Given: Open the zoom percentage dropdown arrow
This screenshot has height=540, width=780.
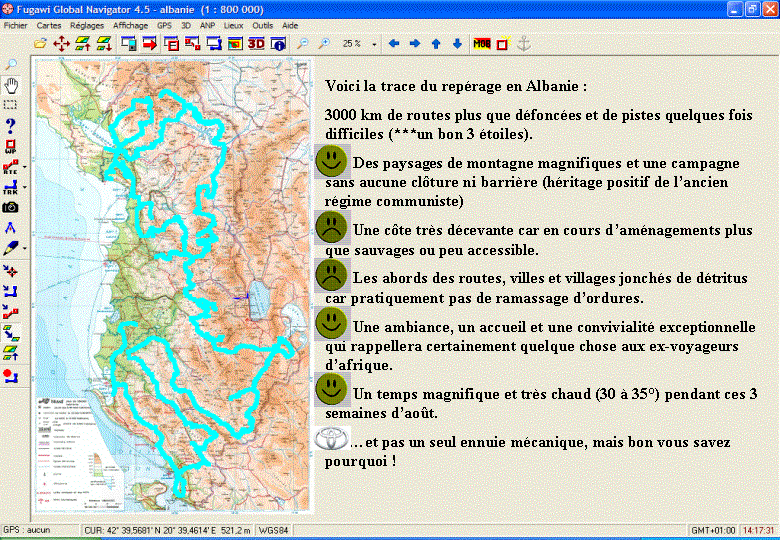Looking at the screenshot, I should point(374,44).
